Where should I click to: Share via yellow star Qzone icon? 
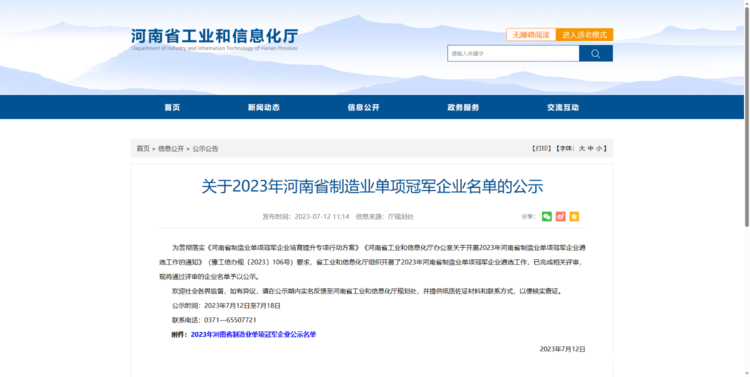[x=574, y=216]
